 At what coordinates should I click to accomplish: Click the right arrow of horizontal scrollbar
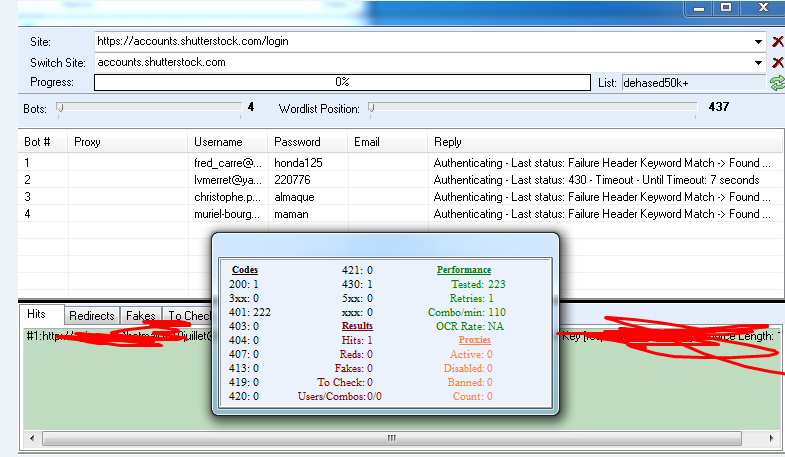pos(771,438)
